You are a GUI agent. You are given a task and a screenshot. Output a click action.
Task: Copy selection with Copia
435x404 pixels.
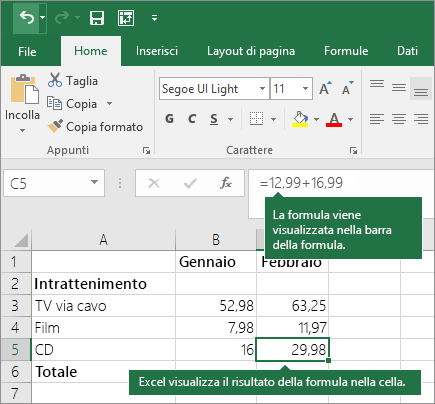(x=72, y=104)
